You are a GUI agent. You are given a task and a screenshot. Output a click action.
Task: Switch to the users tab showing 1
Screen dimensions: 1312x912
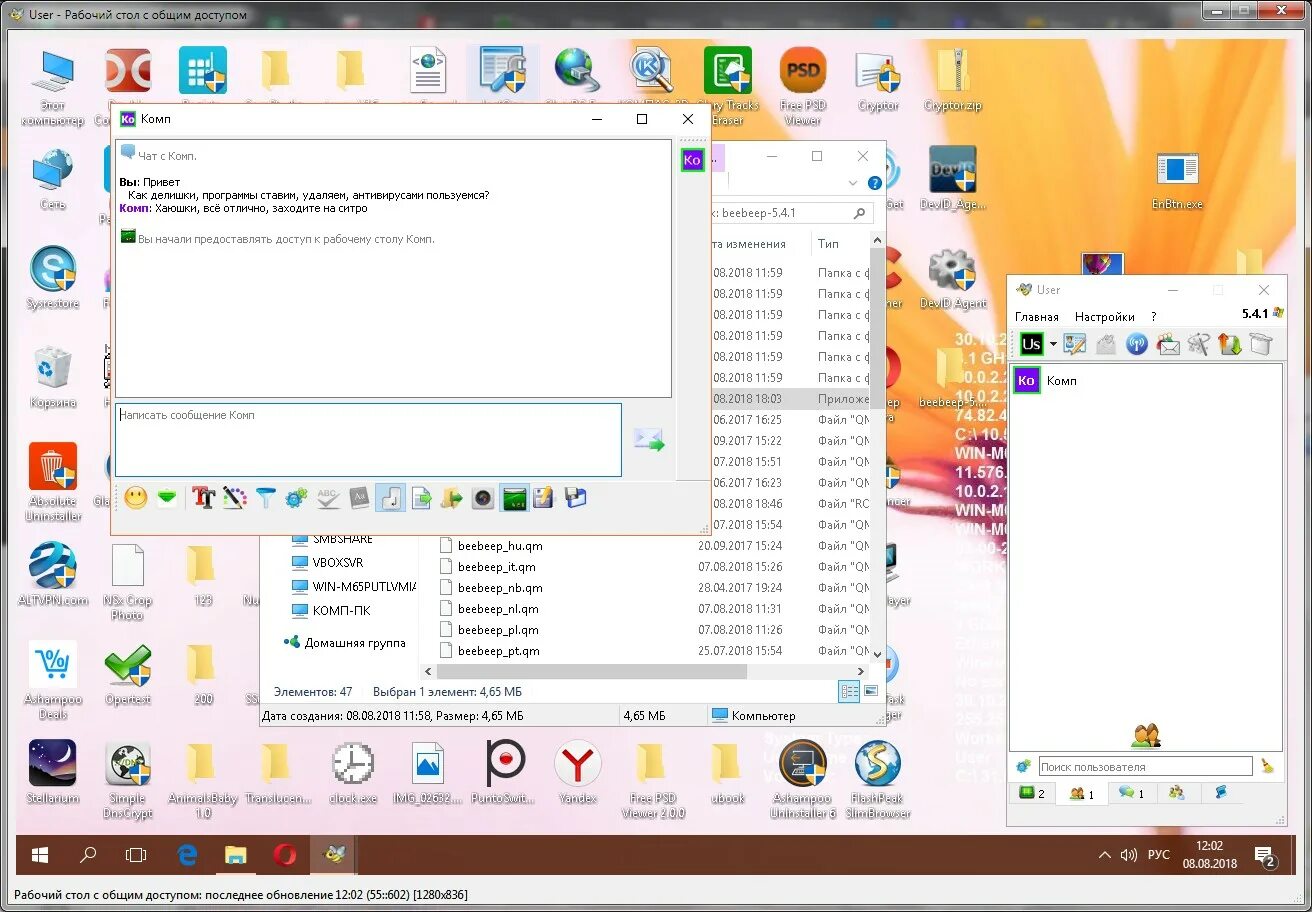pyautogui.click(x=1082, y=793)
